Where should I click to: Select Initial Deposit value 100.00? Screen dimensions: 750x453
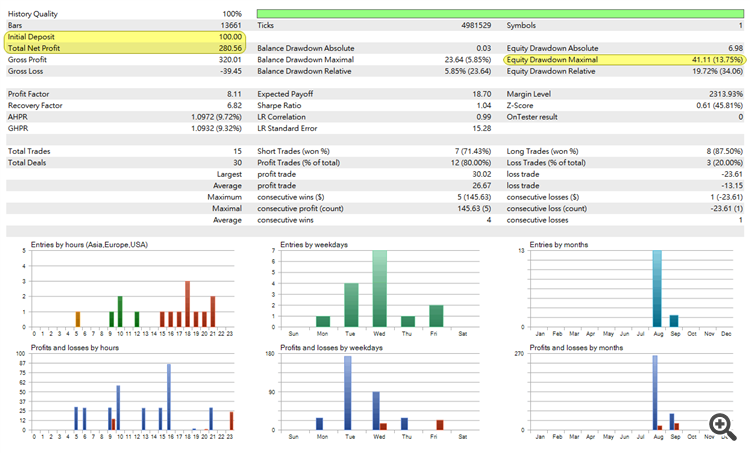[x=231, y=37]
